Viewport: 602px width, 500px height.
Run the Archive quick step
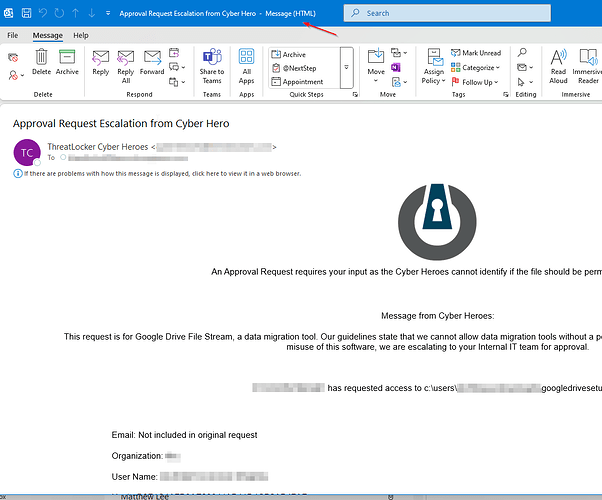click(x=289, y=55)
